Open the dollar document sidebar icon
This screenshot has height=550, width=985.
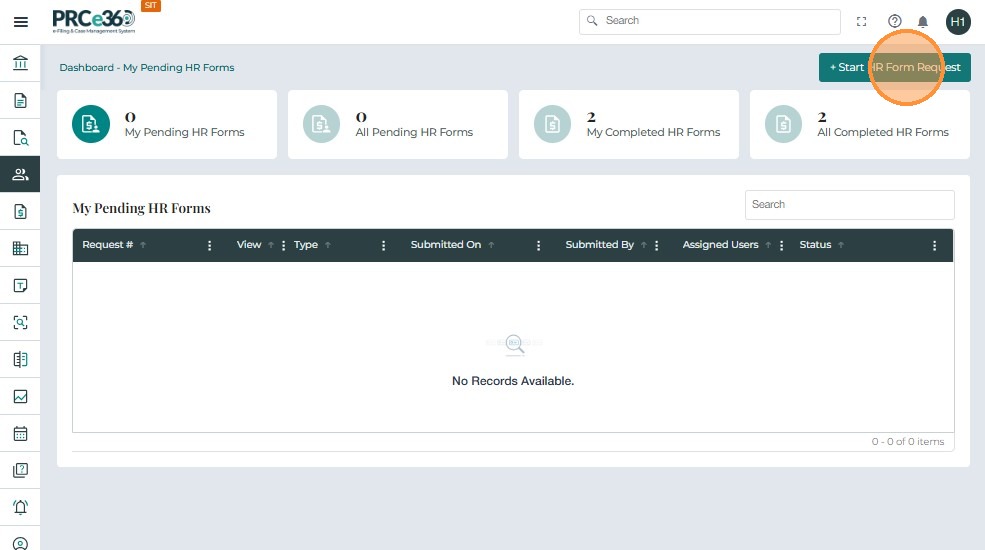click(20, 212)
